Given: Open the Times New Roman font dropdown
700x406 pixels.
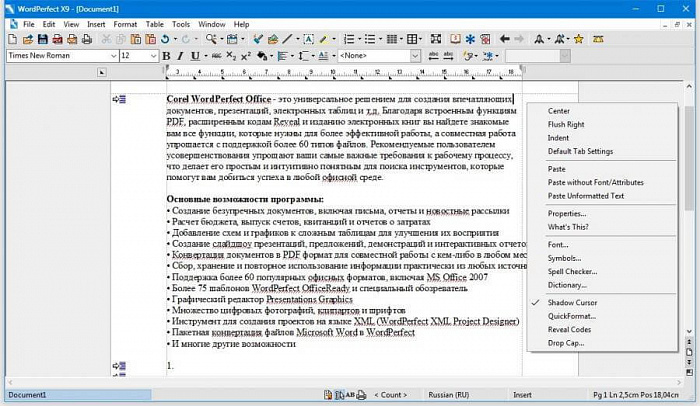Looking at the screenshot, I should click(x=113, y=56).
